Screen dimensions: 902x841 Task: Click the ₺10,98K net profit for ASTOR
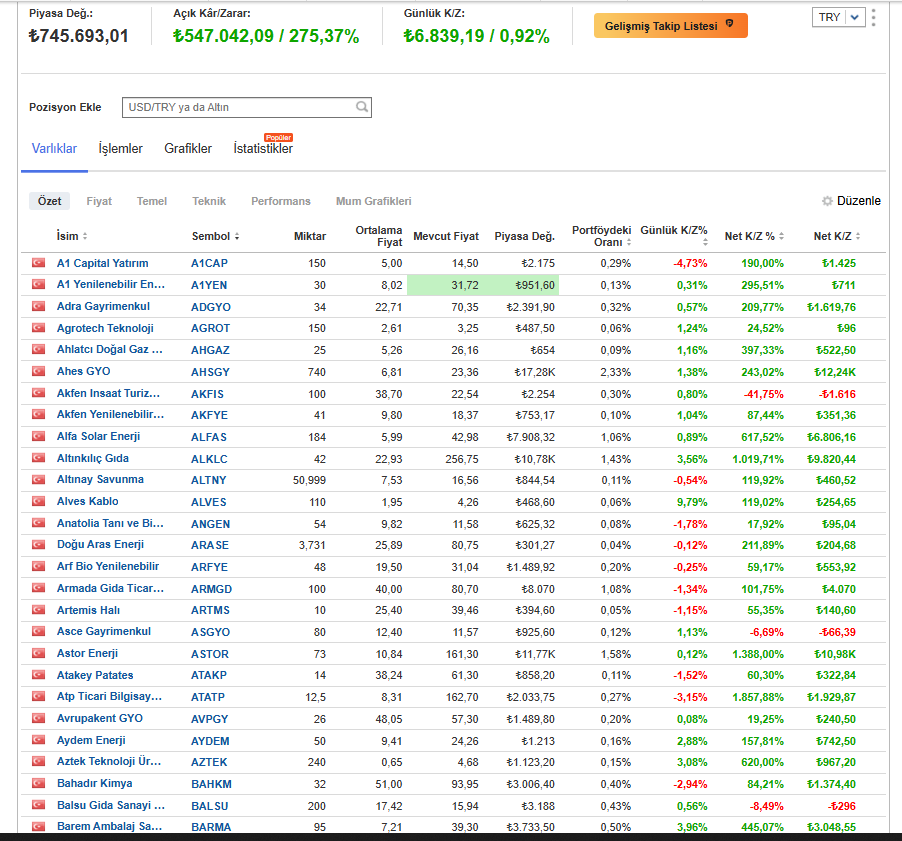pos(835,654)
